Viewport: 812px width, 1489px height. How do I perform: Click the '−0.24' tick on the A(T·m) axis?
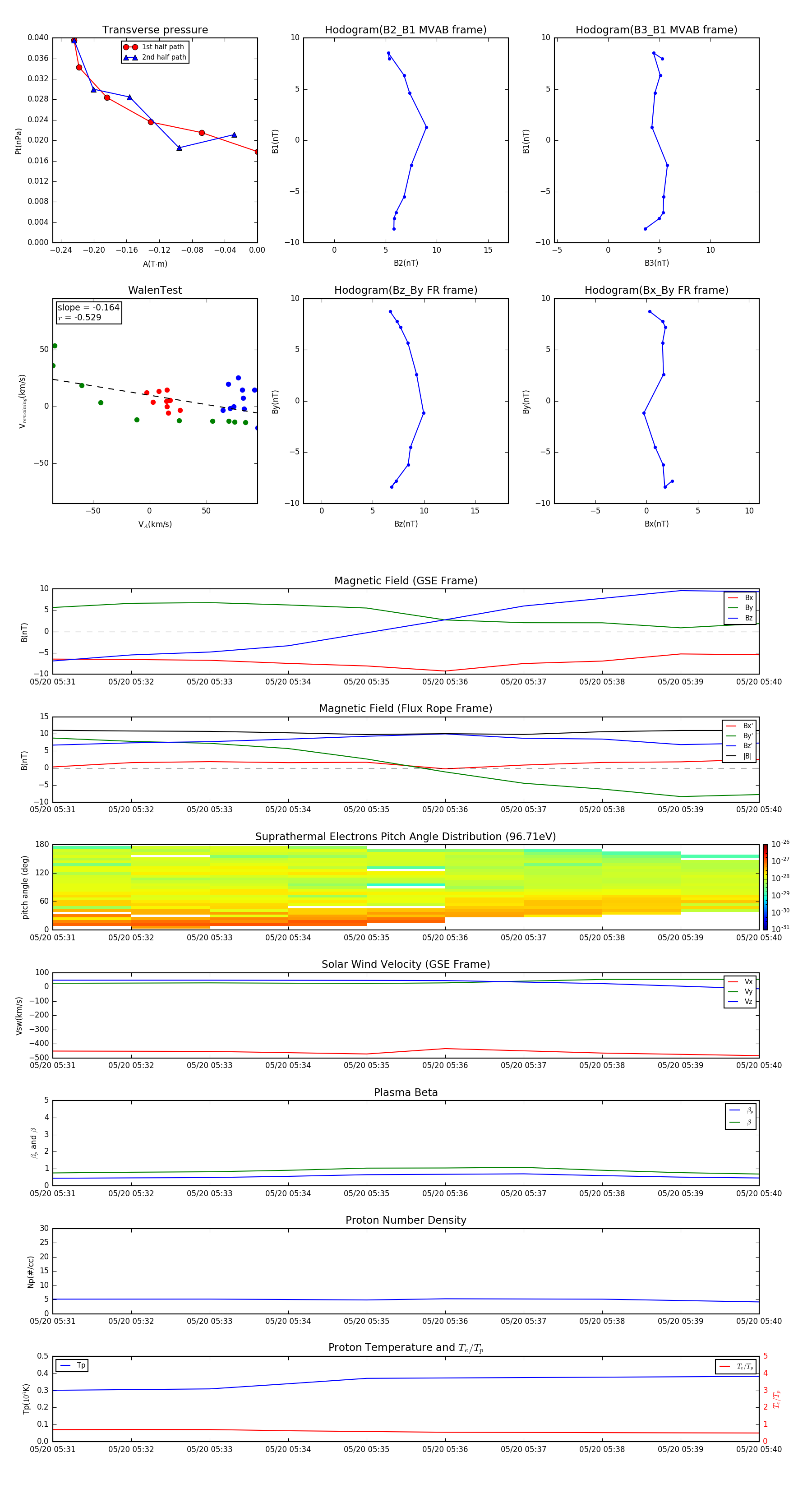(61, 250)
